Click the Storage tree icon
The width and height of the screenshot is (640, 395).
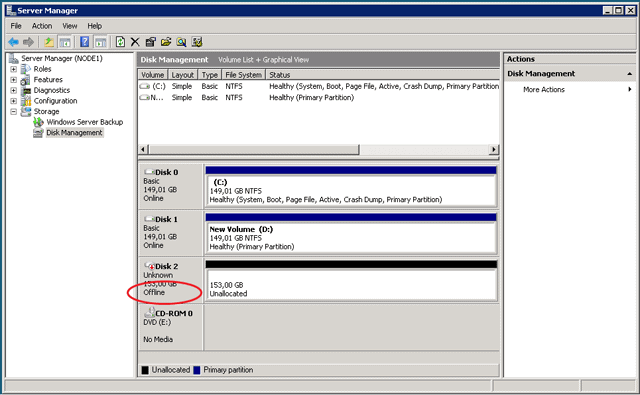tap(26, 111)
